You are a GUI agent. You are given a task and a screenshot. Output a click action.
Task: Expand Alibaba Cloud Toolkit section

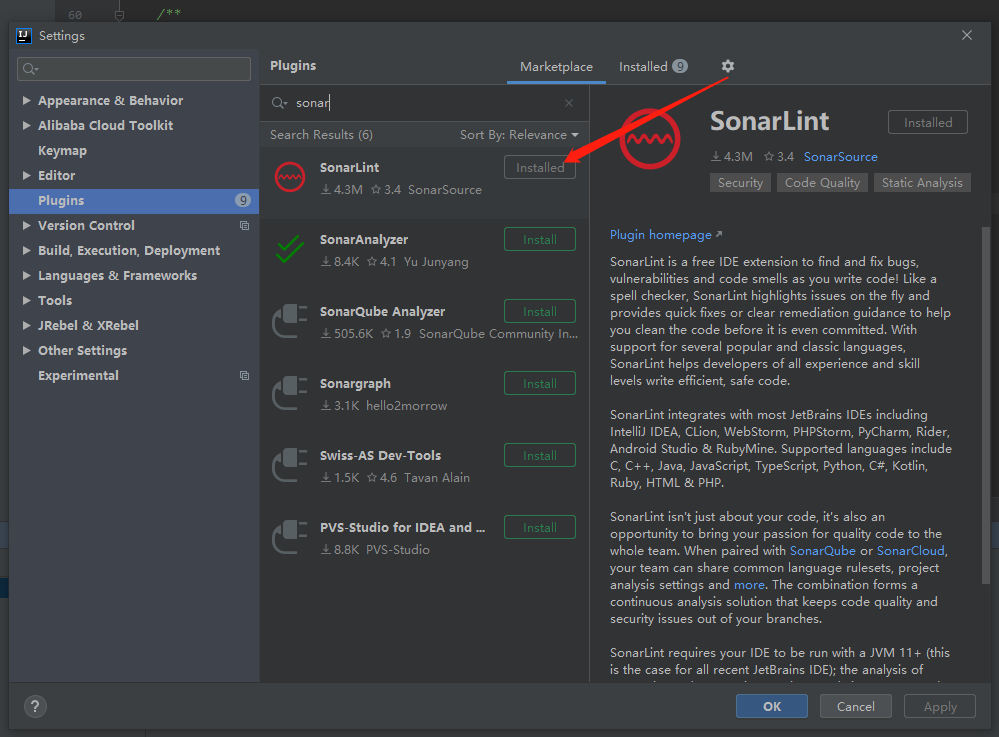26,125
